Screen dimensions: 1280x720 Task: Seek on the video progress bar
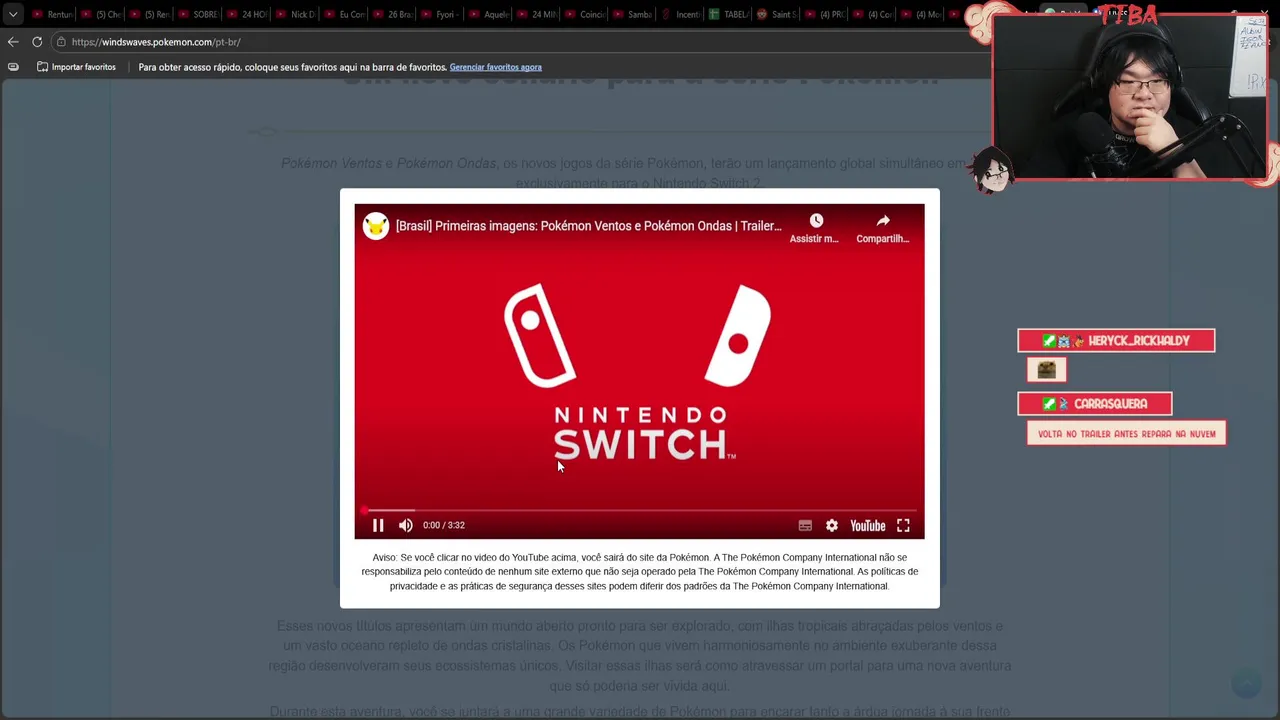pyautogui.click(x=640, y=510)
